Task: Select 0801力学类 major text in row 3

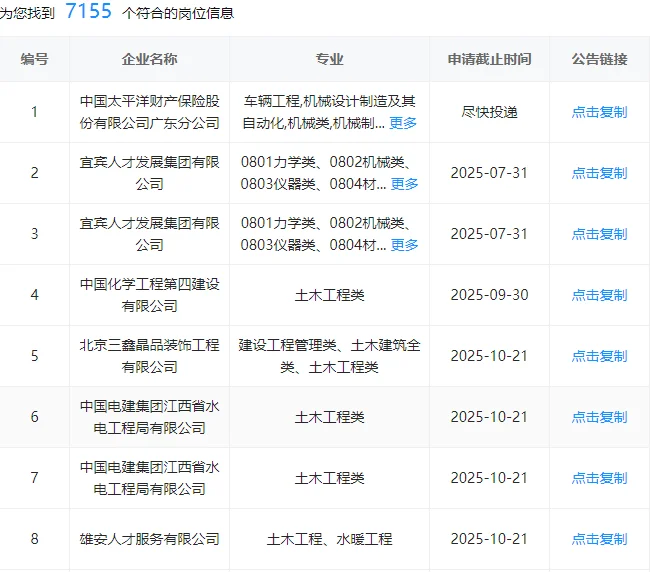Action: pos(278,223)
